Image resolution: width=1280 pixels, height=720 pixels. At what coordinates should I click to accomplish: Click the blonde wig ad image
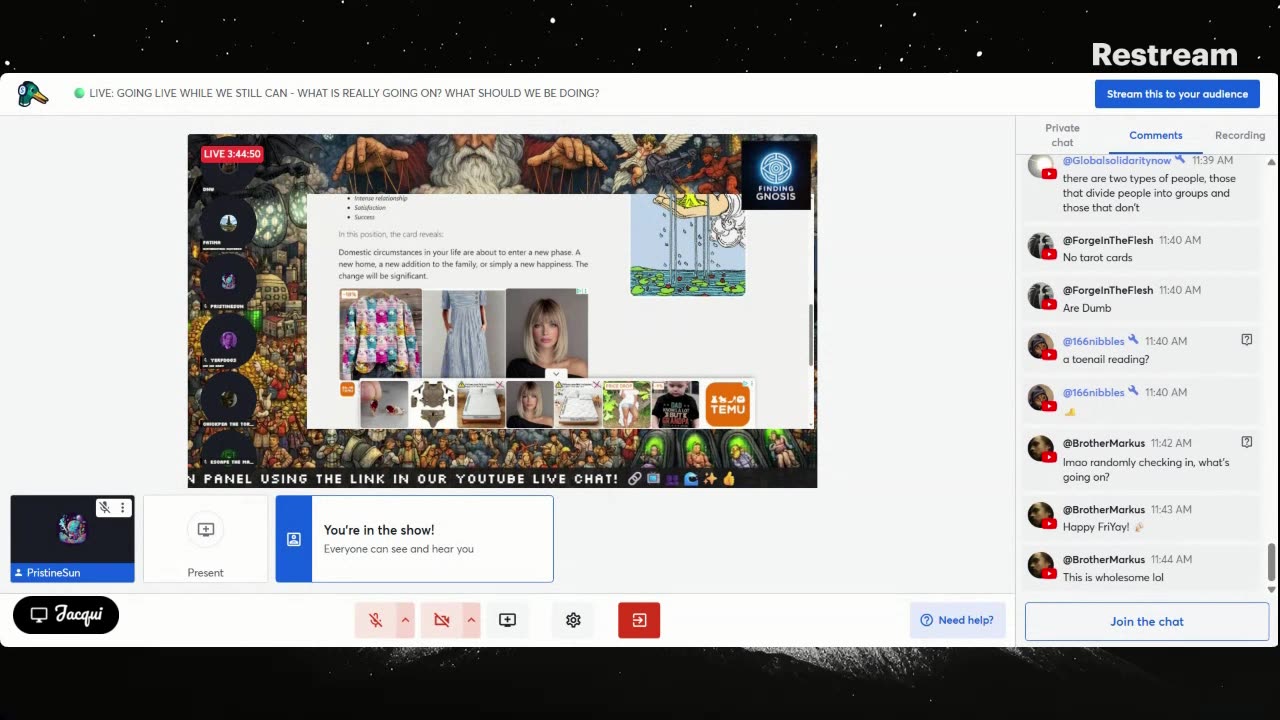click(x=546, y=333)
